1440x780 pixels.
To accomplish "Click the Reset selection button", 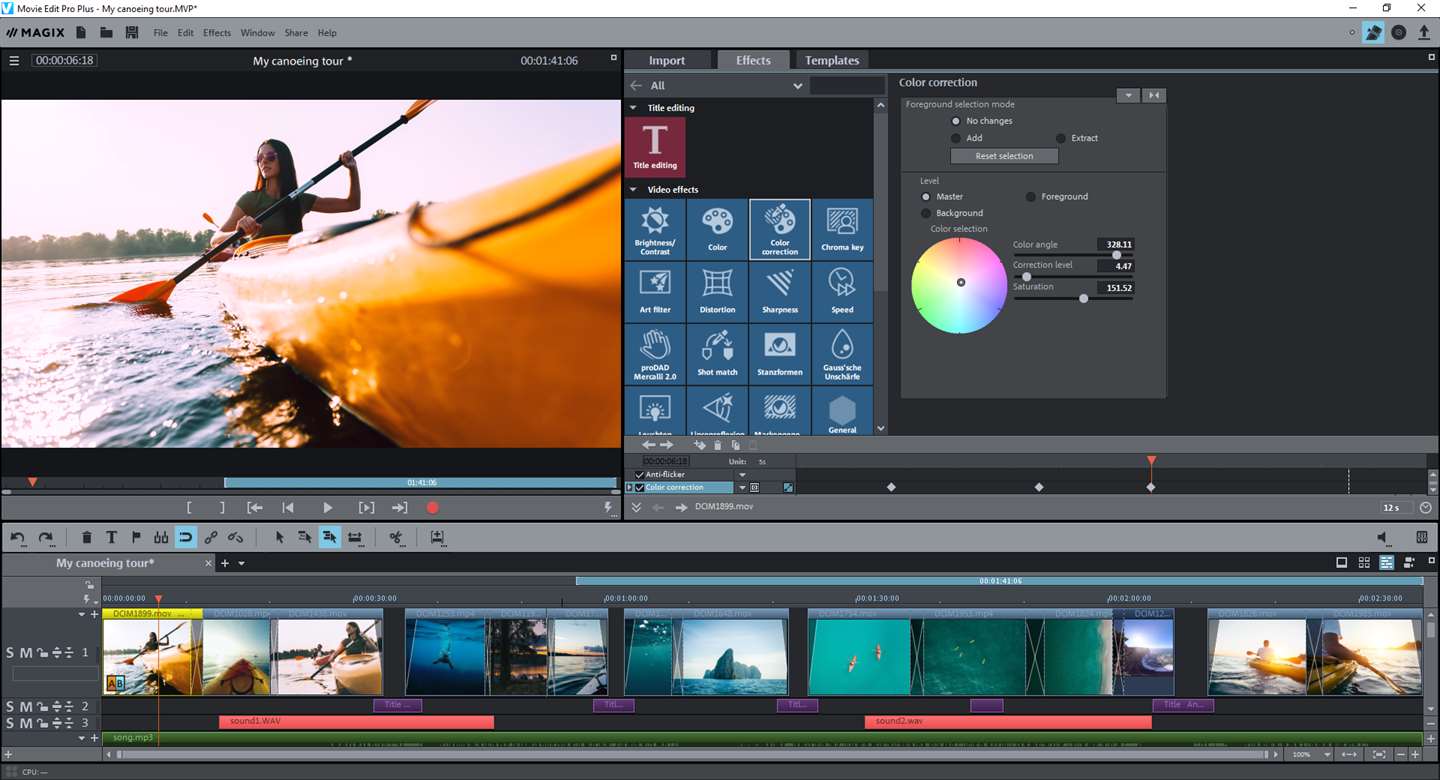I will (1003, 156).
